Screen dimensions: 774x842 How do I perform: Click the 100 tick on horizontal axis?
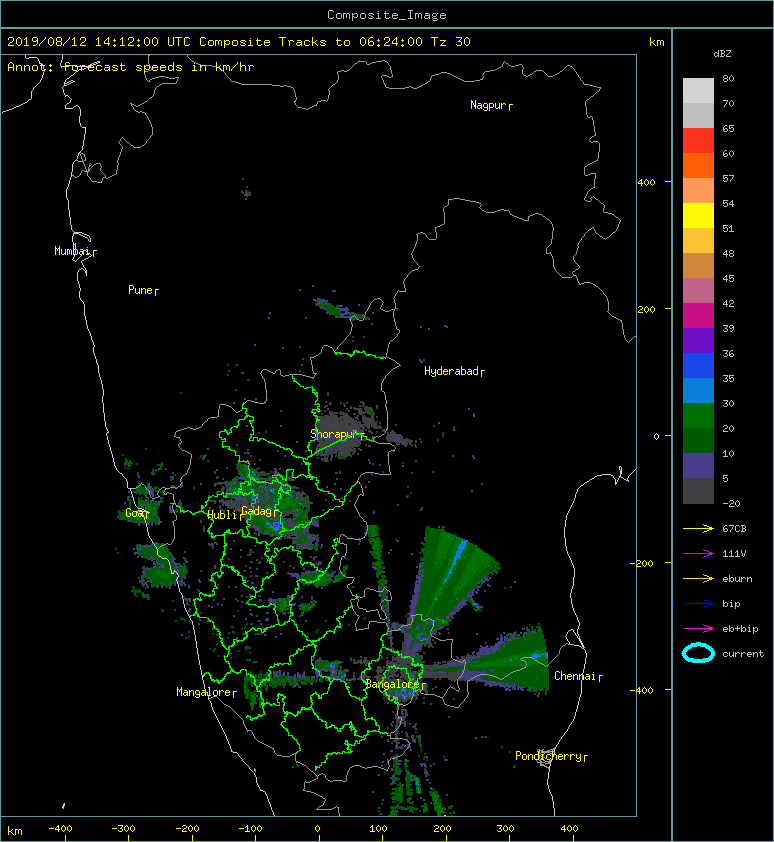378,829
